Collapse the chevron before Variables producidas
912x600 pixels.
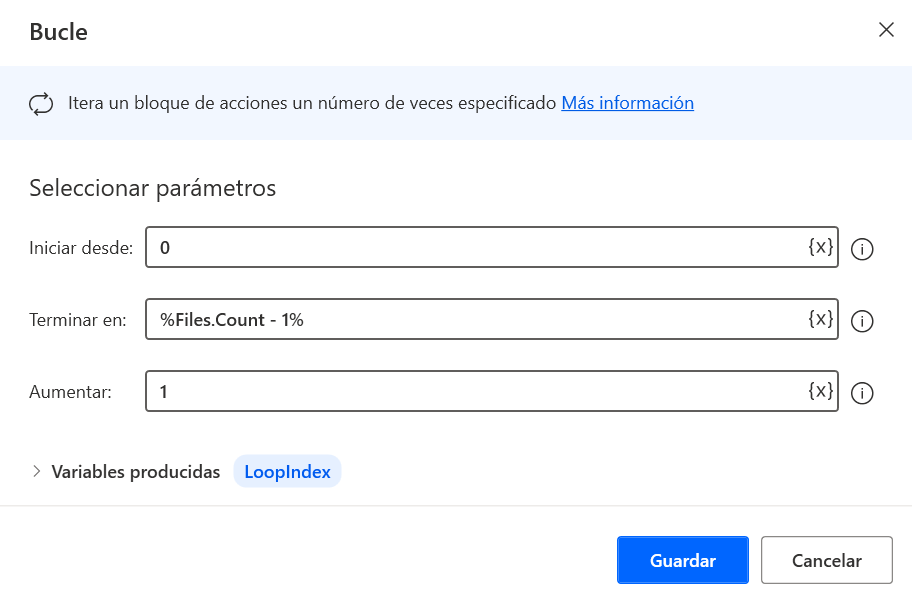coord(38,471)
